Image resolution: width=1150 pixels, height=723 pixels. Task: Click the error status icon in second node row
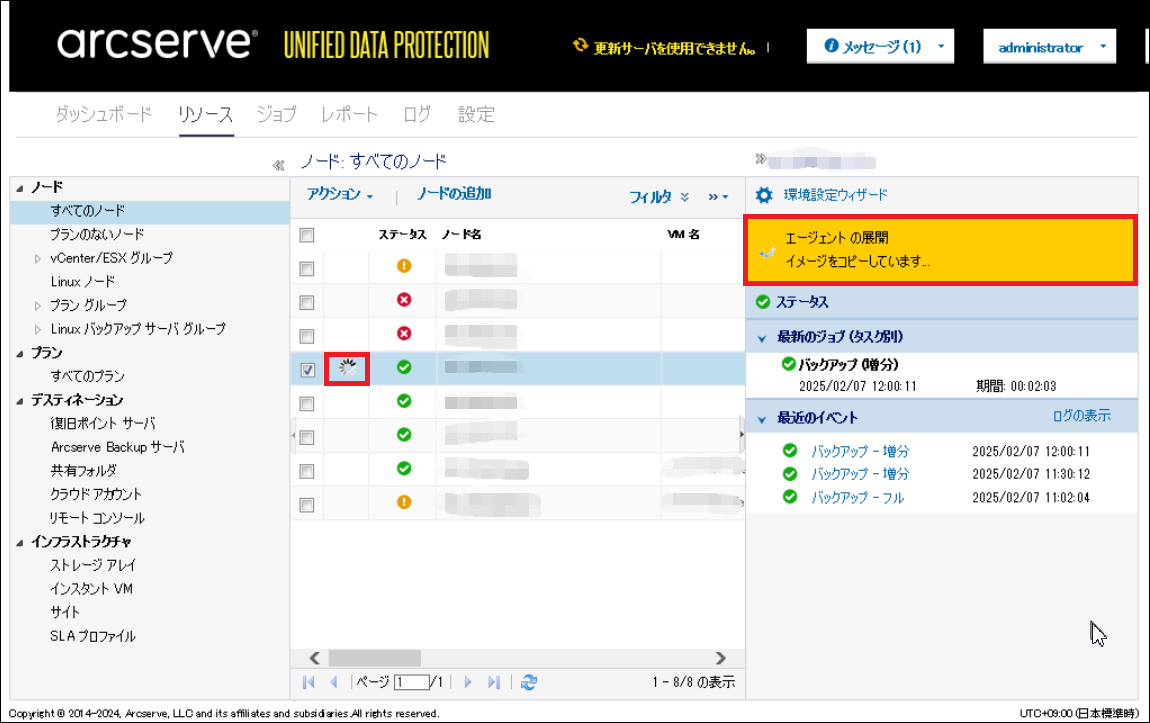click(404, 300)
